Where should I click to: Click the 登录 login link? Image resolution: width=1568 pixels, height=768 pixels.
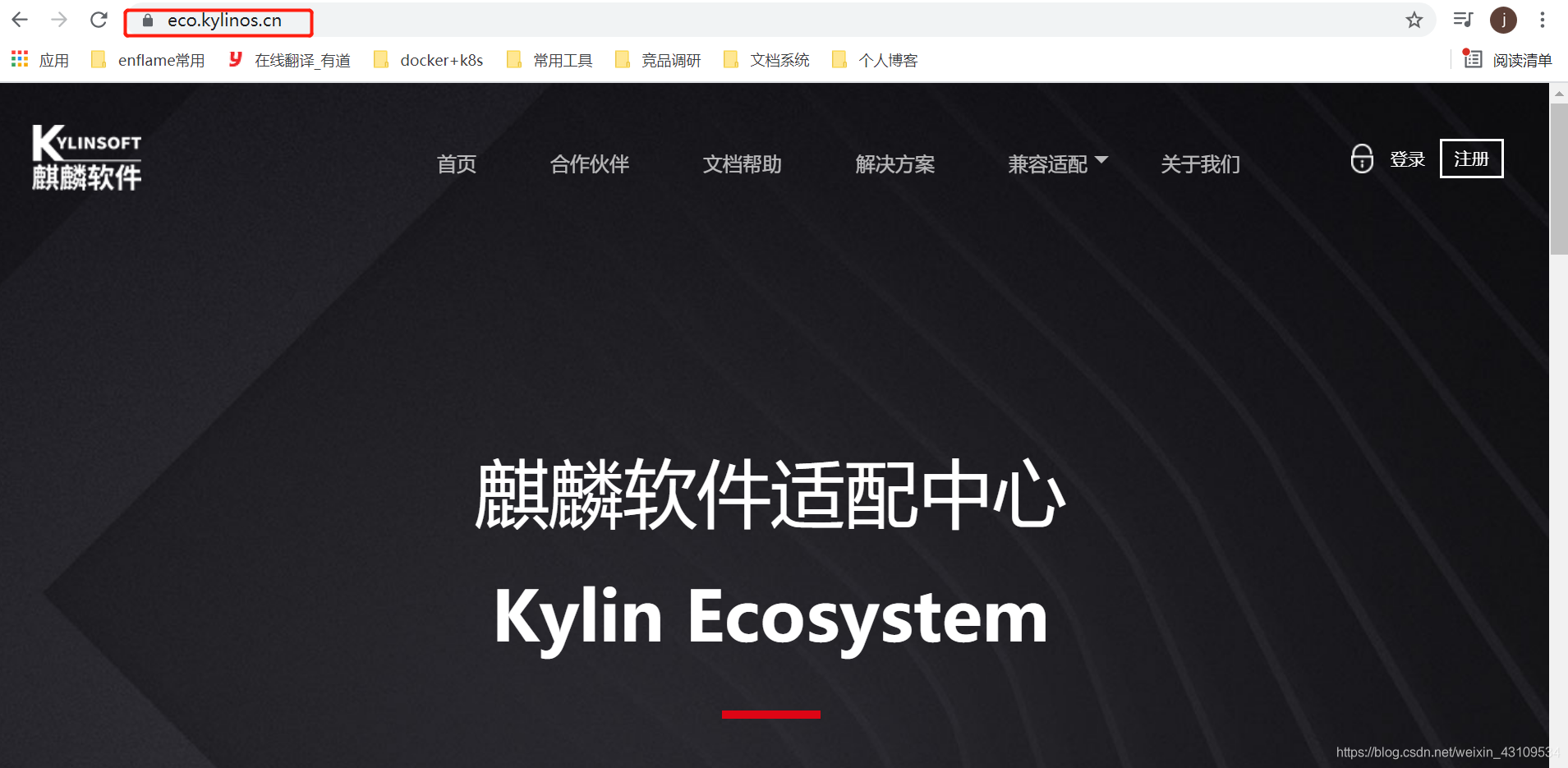pos(1408,159)
